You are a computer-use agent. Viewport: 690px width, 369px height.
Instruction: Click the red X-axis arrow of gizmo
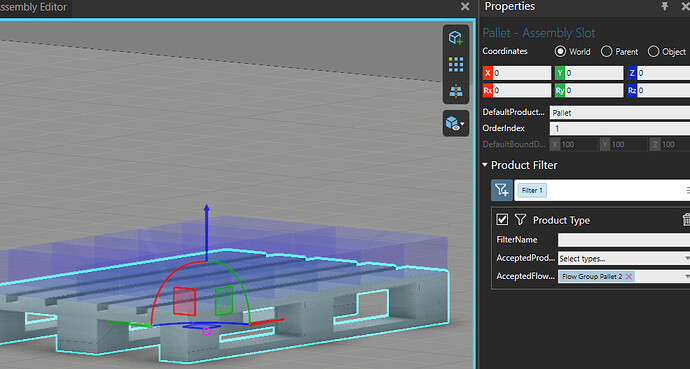point(268,322)
